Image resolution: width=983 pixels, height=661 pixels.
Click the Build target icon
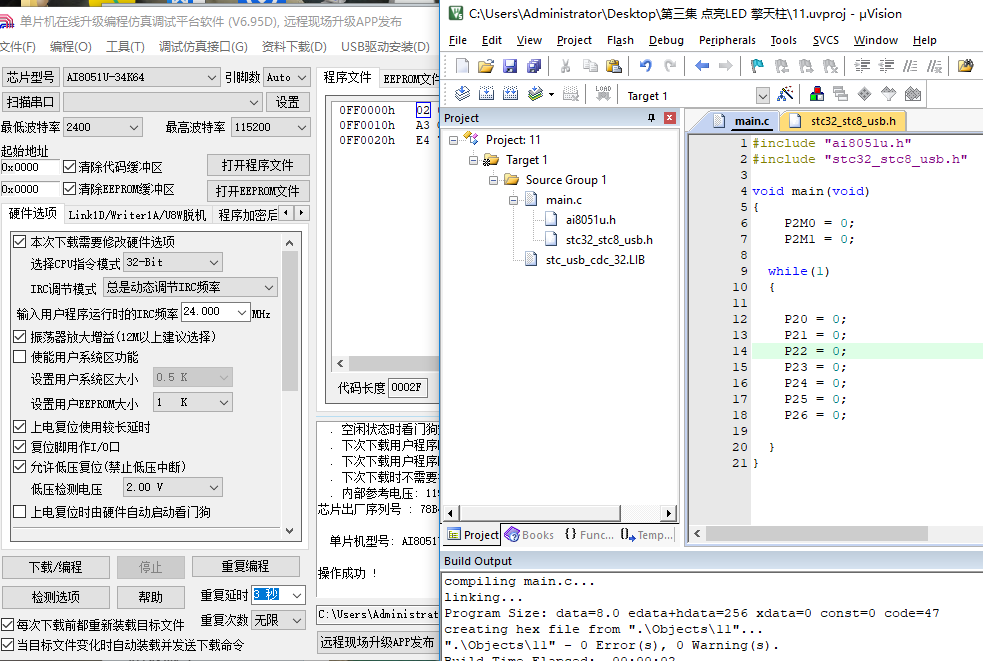(486, 94)
